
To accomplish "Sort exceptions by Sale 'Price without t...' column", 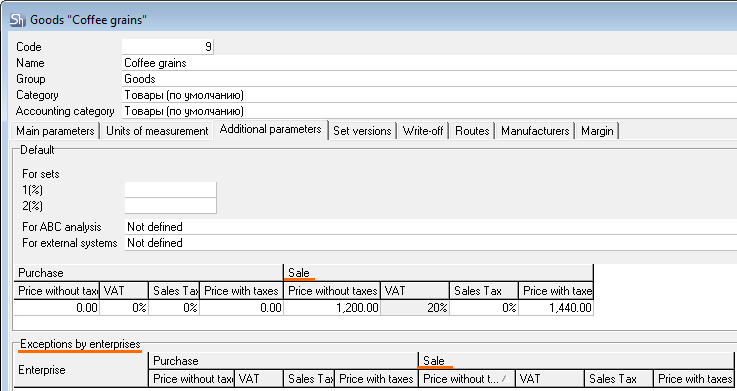I will coord(467,379).
